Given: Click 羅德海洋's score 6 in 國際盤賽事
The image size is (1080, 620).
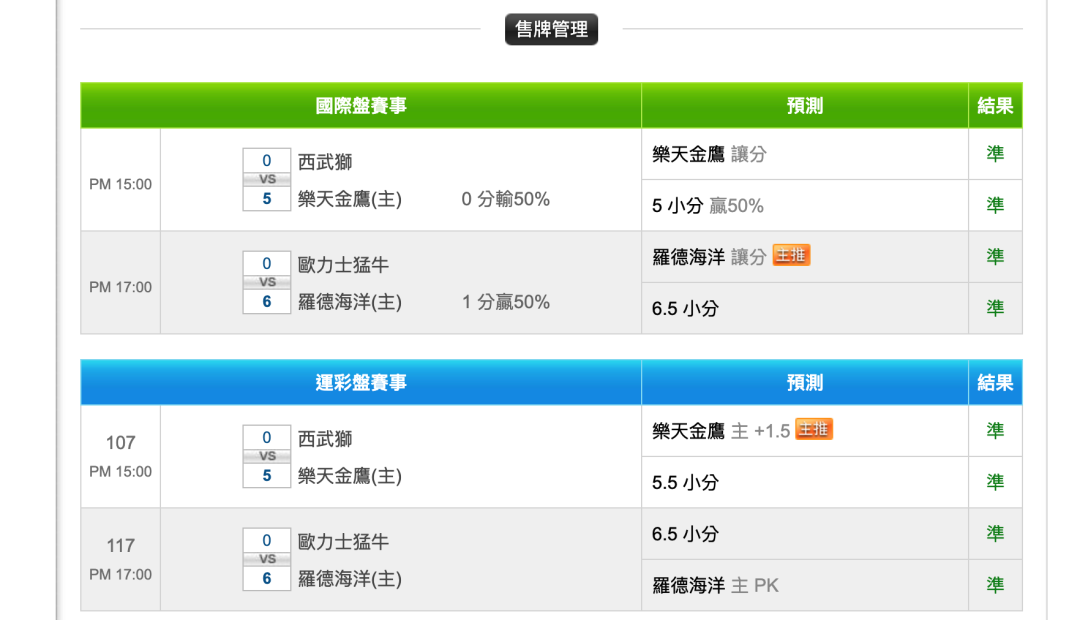Looking at the screenshot, I should pyautogui.click(x=267, y=301).
